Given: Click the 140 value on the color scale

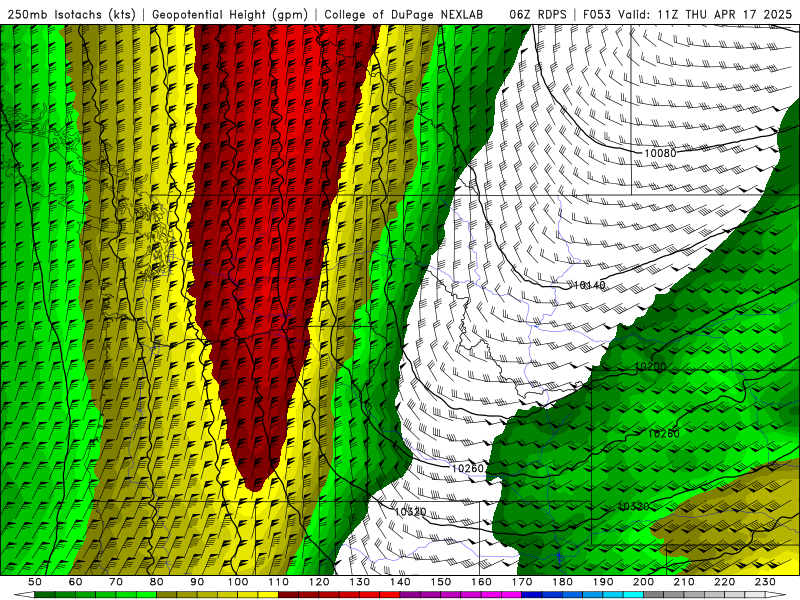Looking at the screenshot, I should 400,582.
